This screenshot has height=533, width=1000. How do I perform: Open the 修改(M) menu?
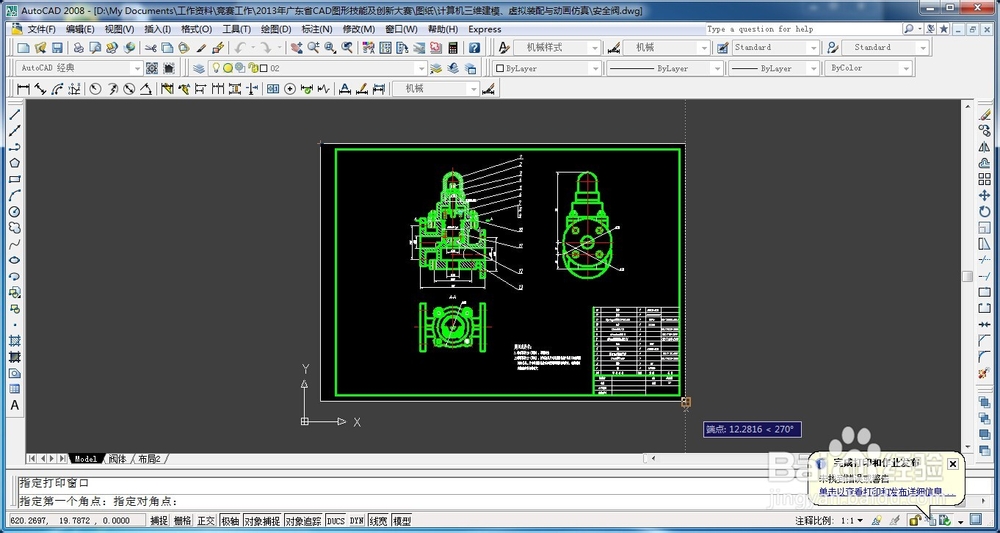pyautogui.click(x=358, y=29)
